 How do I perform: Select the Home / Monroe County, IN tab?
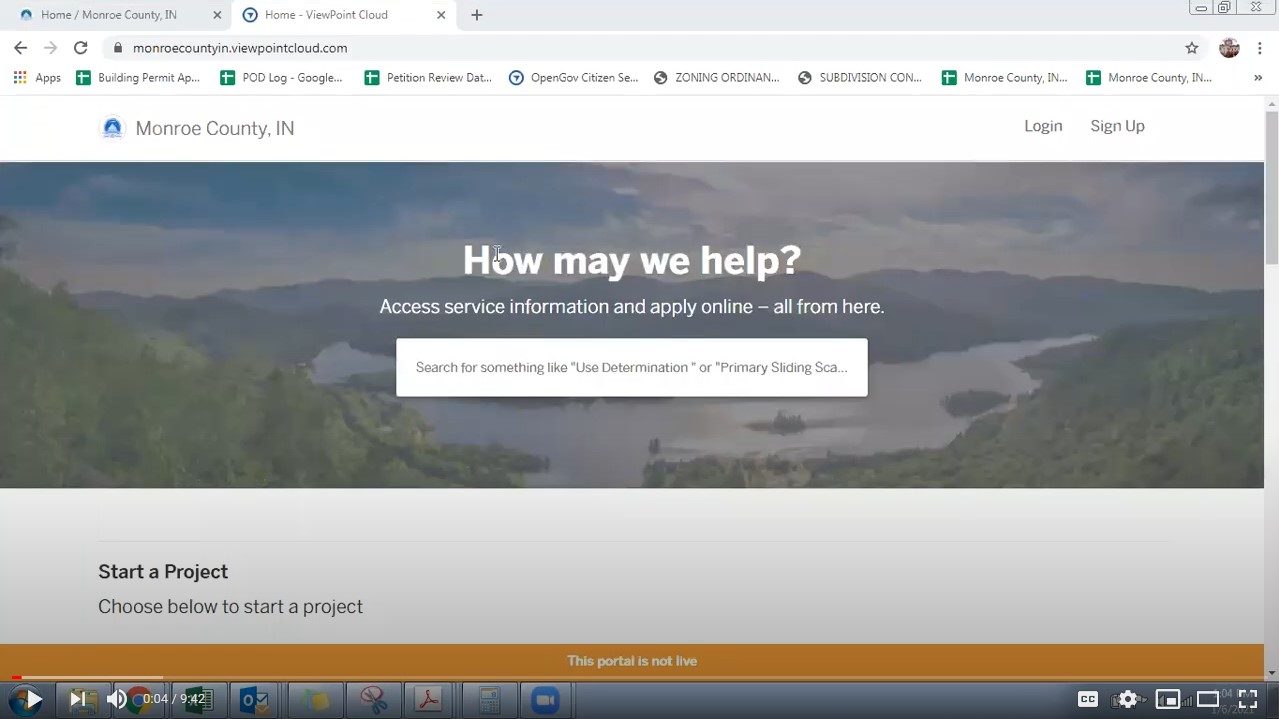pyautogui.click(x=109, y=14)
